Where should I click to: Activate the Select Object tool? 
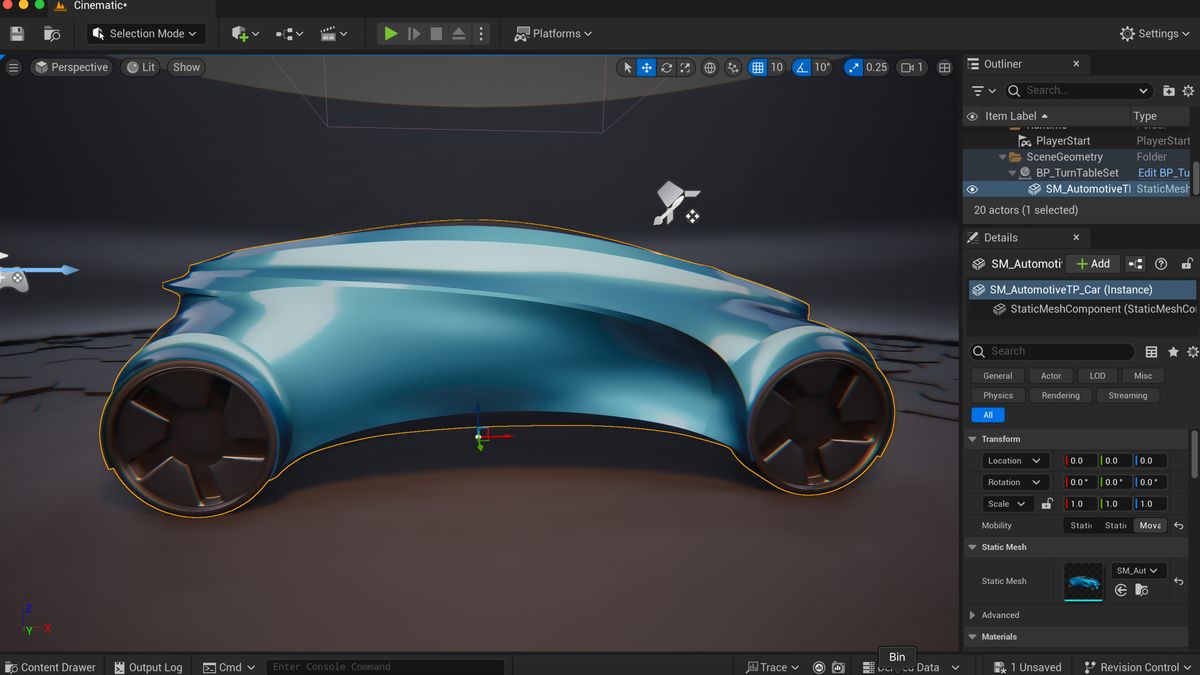pyautogui.click(x=625, y=67)
